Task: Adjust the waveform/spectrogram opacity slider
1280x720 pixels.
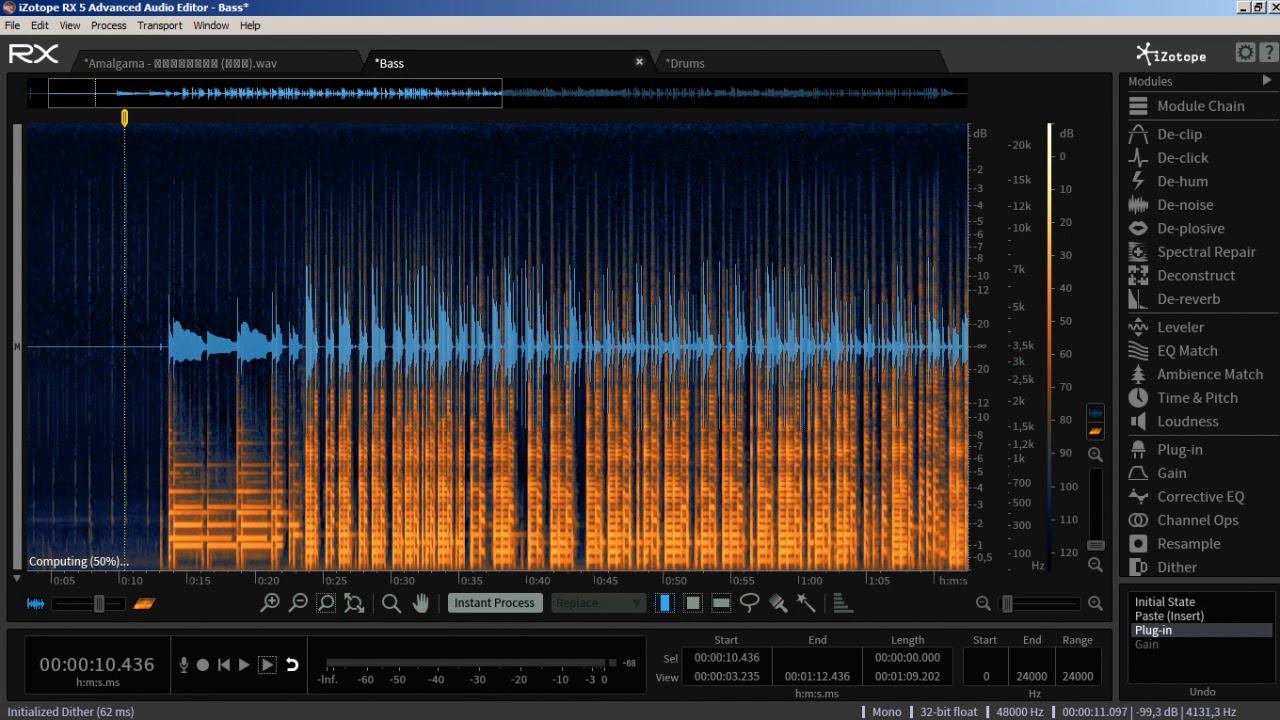Action: point(89,604)
